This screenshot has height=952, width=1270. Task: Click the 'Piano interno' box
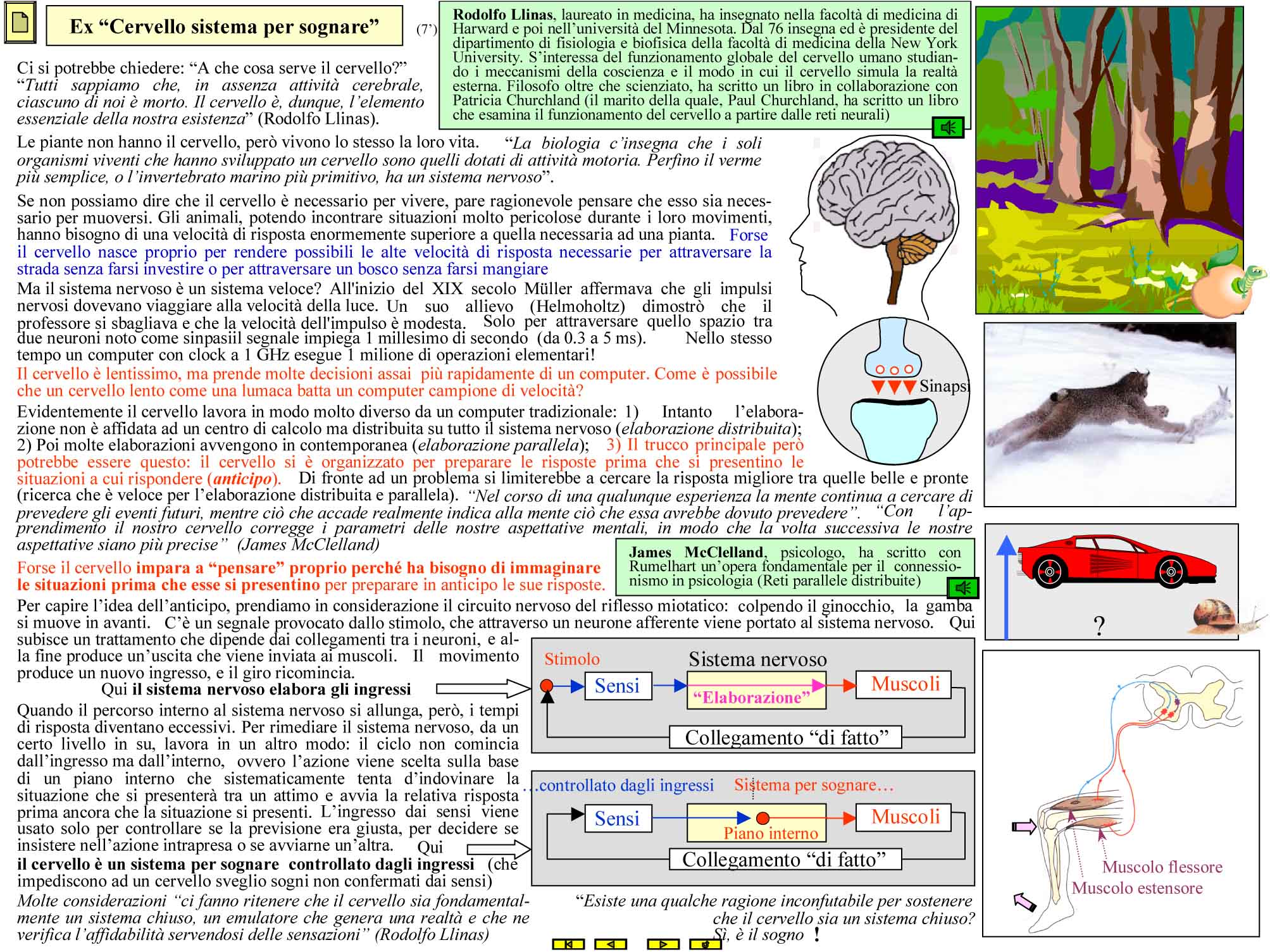pos(756,822)
